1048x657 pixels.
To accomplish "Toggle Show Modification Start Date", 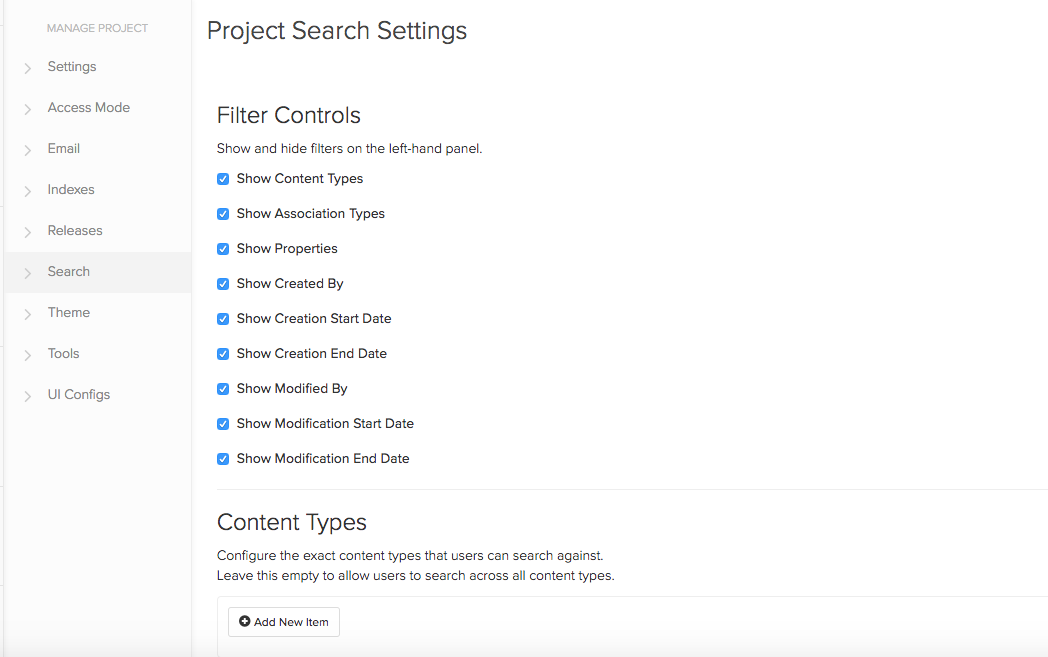I will [222, 424].
